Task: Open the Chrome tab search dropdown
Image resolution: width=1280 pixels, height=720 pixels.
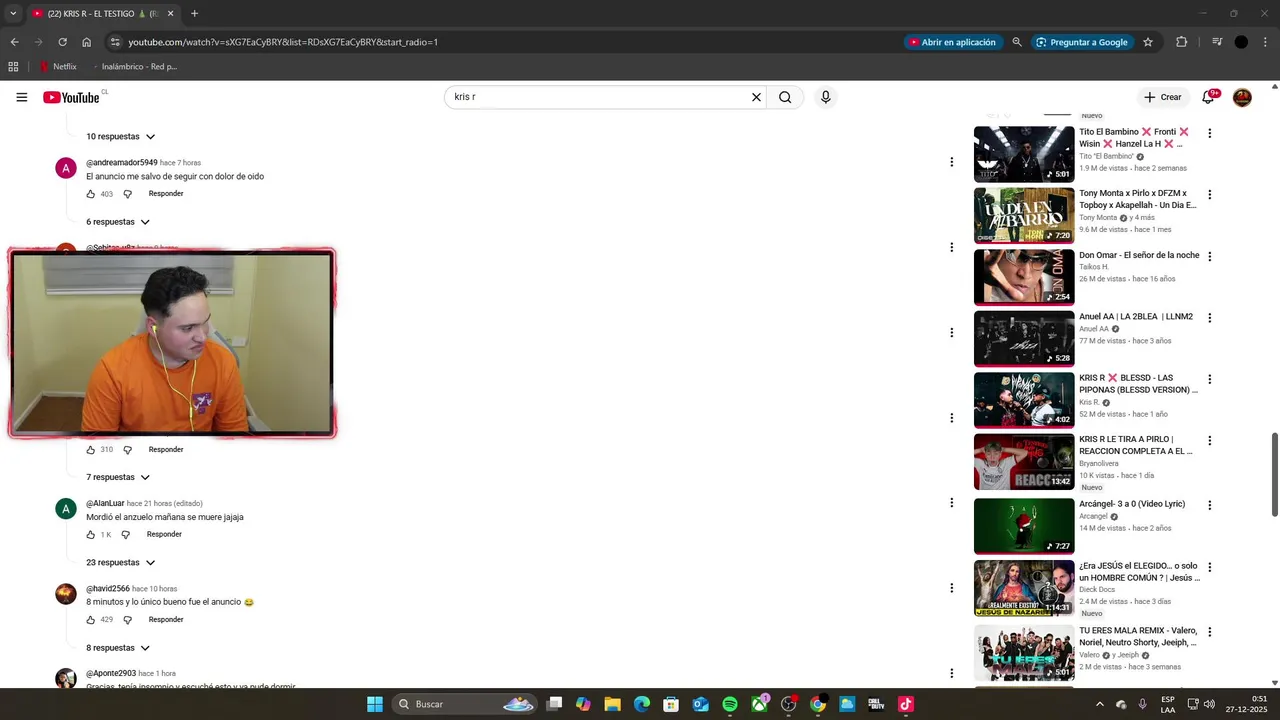Action: pyautogui.click(x=13, y=14)
